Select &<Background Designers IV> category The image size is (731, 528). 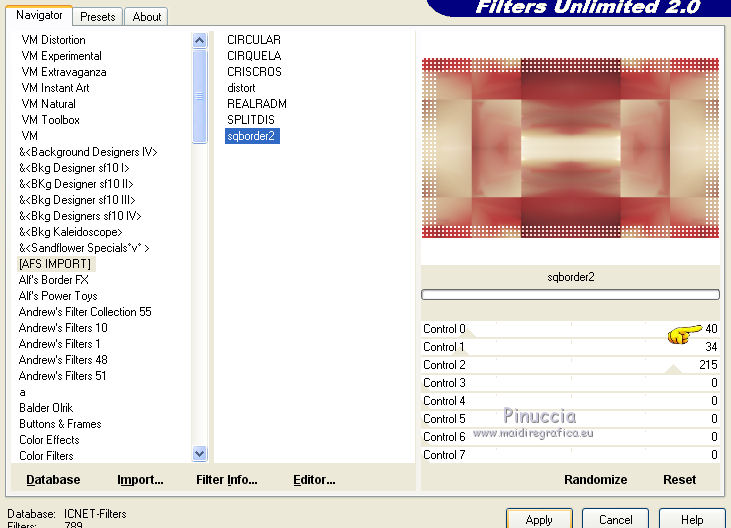(x=88, y=152)
